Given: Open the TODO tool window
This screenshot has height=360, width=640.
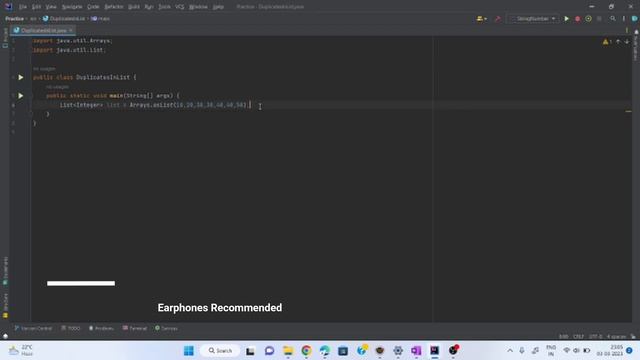Looking at the screenshot, I should coord(71,328).
